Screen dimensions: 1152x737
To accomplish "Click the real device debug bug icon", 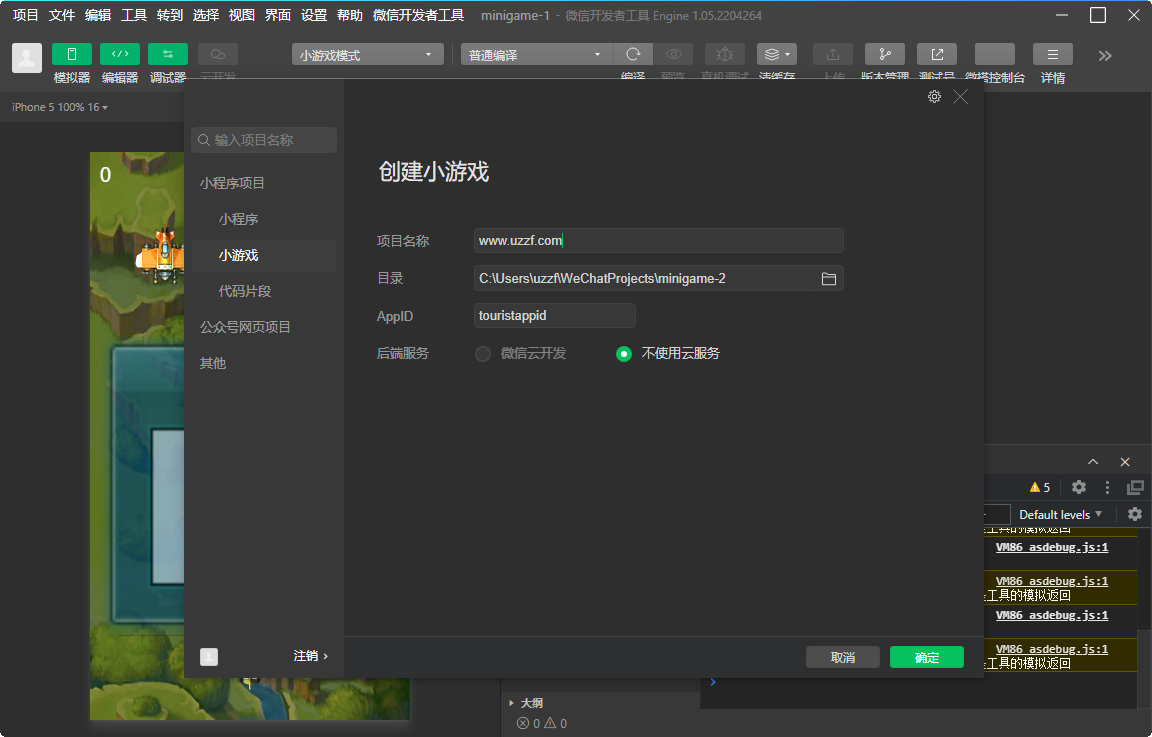I will click(724, 54).
